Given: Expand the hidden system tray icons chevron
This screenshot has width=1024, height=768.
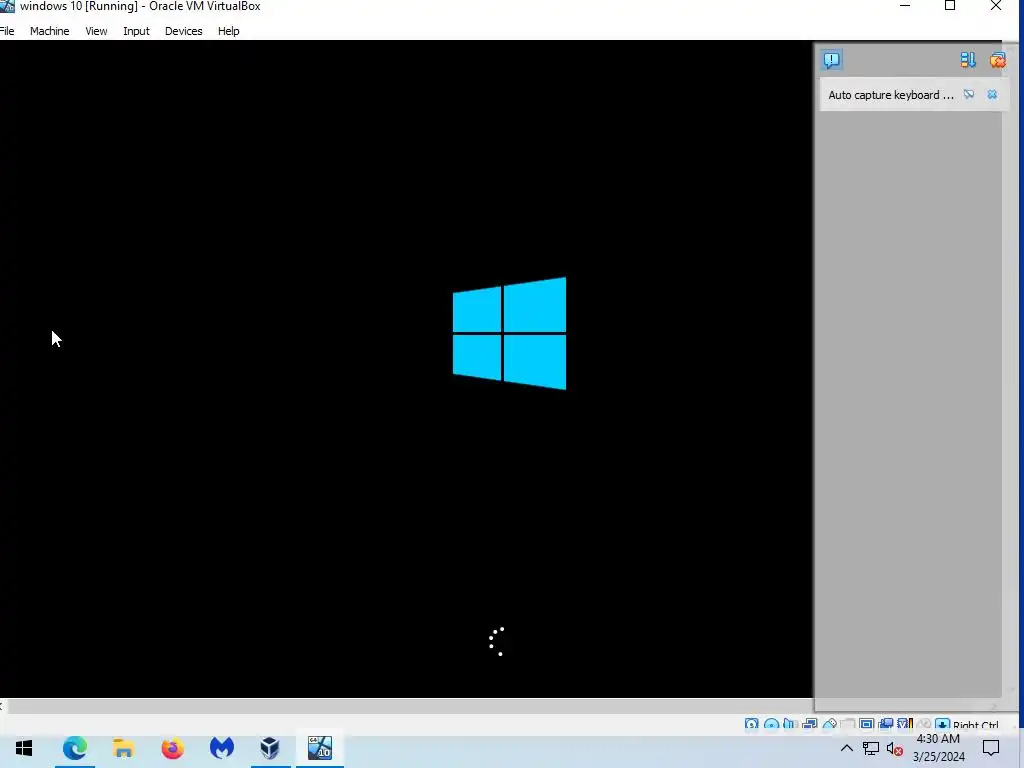Looking at the screenshot, I should pos(846,748).
